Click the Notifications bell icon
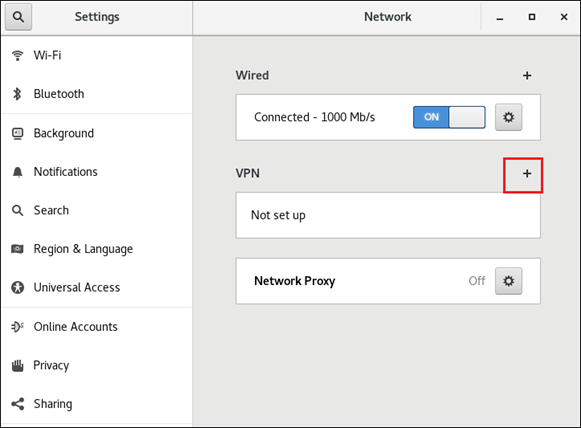 17,172
